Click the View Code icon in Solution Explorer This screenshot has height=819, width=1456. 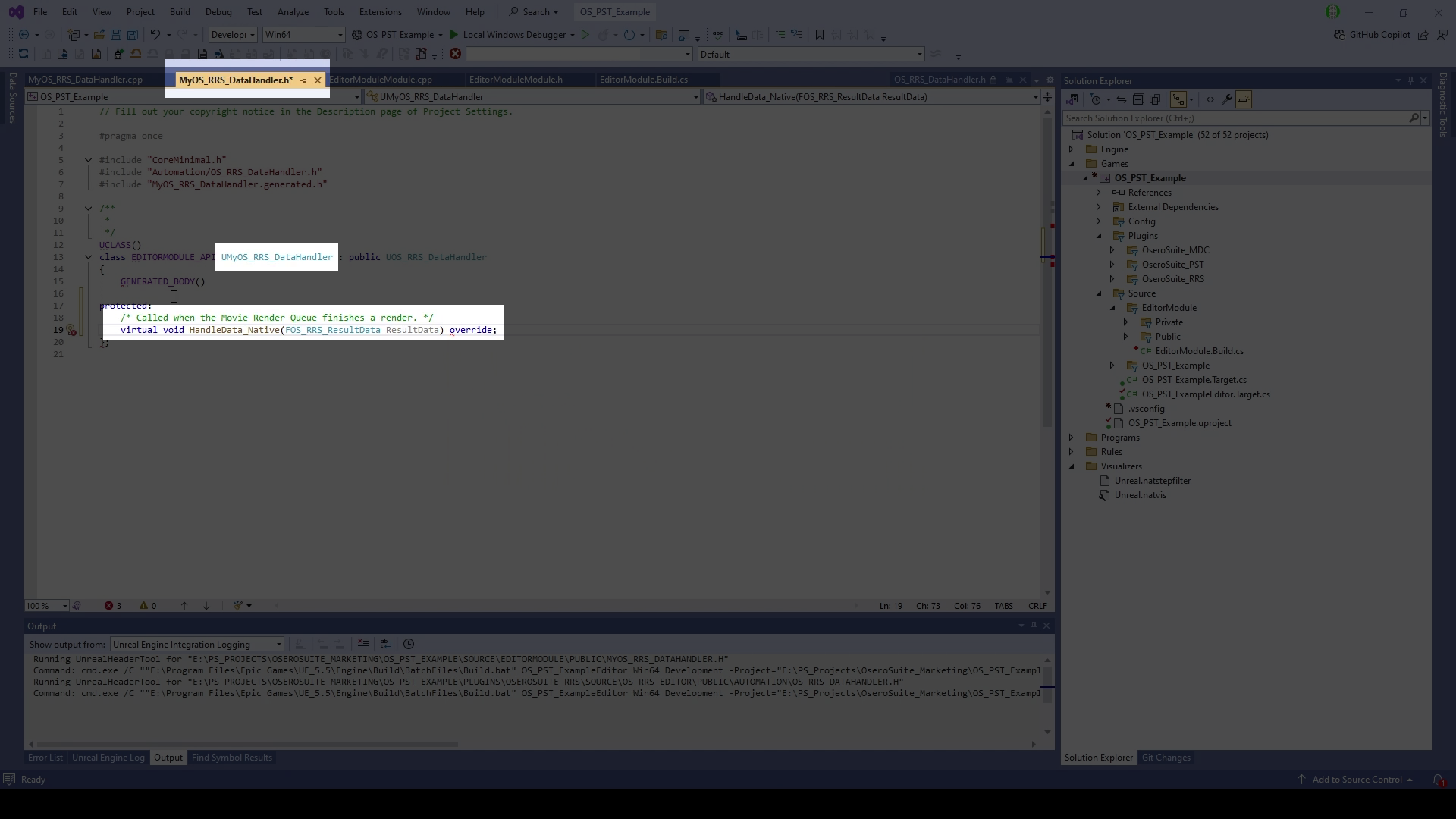click(x=1210, y=99)
